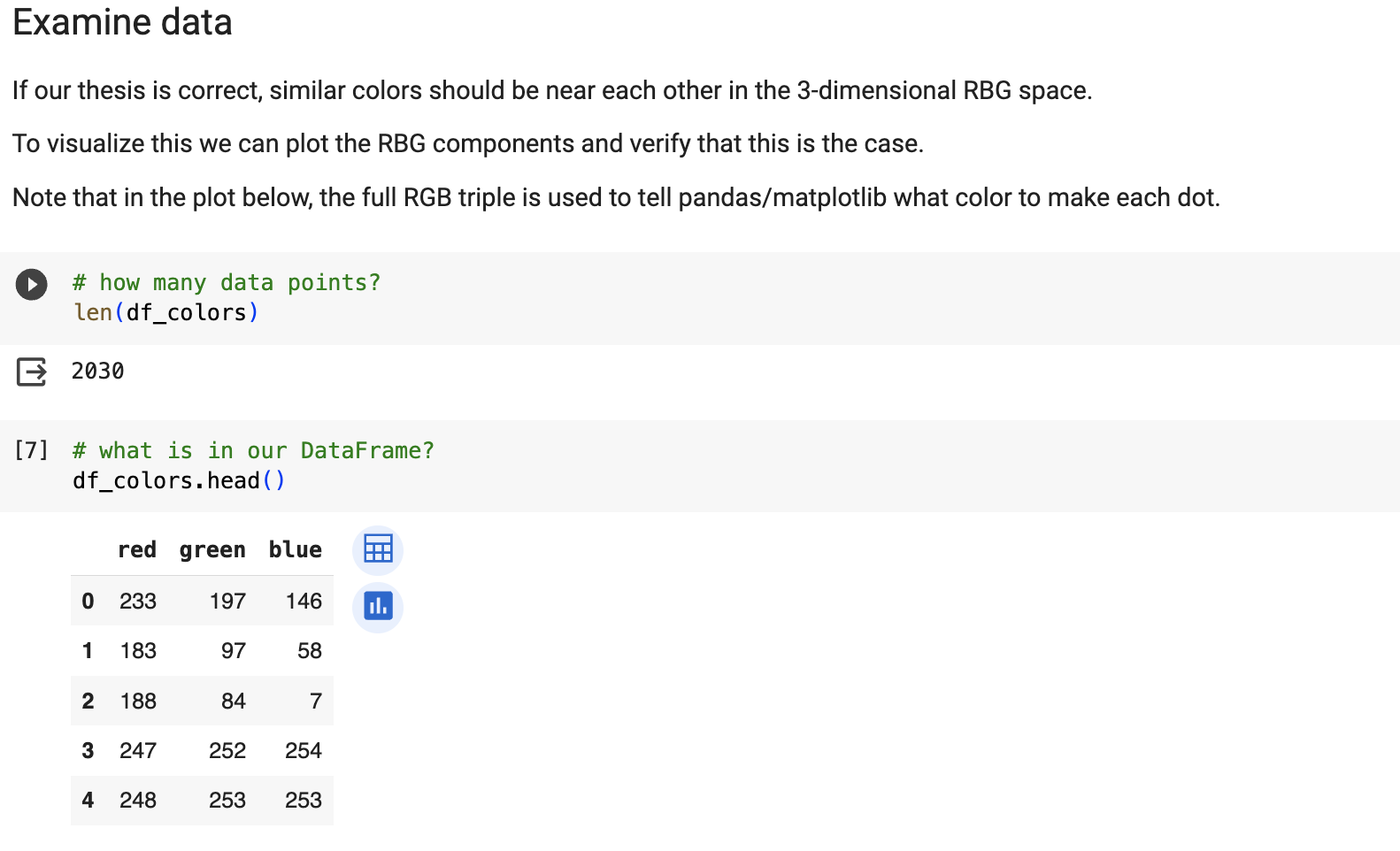Click the 2030 output value
The width and height of the screenshot is (1400, 851).
pos(97,372)
